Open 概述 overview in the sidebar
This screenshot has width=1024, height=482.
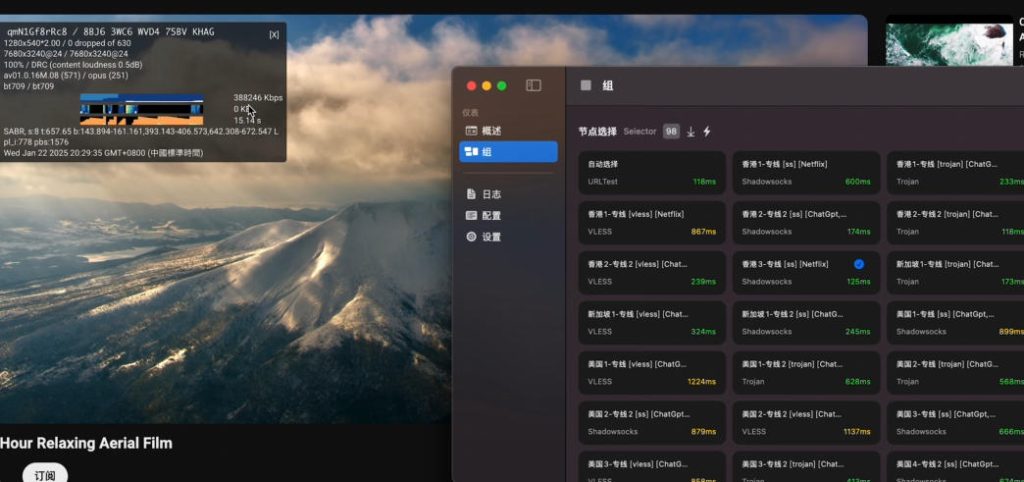[x=508, y=131]
